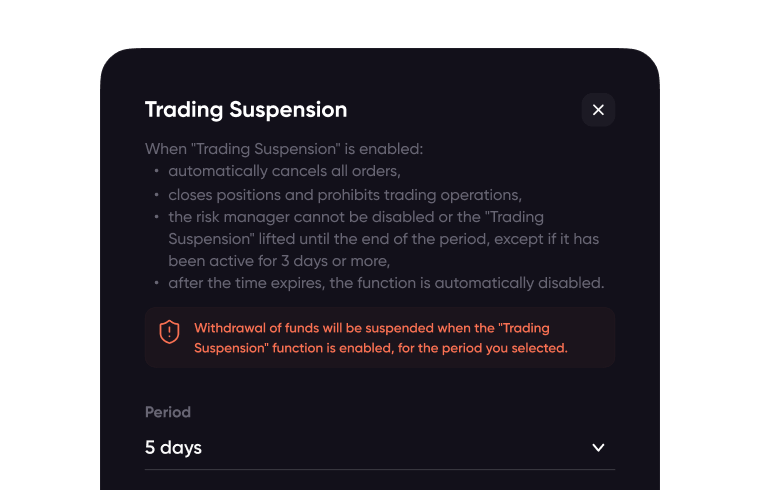The width and height of the screenshot is (760, 490).
Task: Expand the Period dropdown chevron
Action: [x=598, y=447]
